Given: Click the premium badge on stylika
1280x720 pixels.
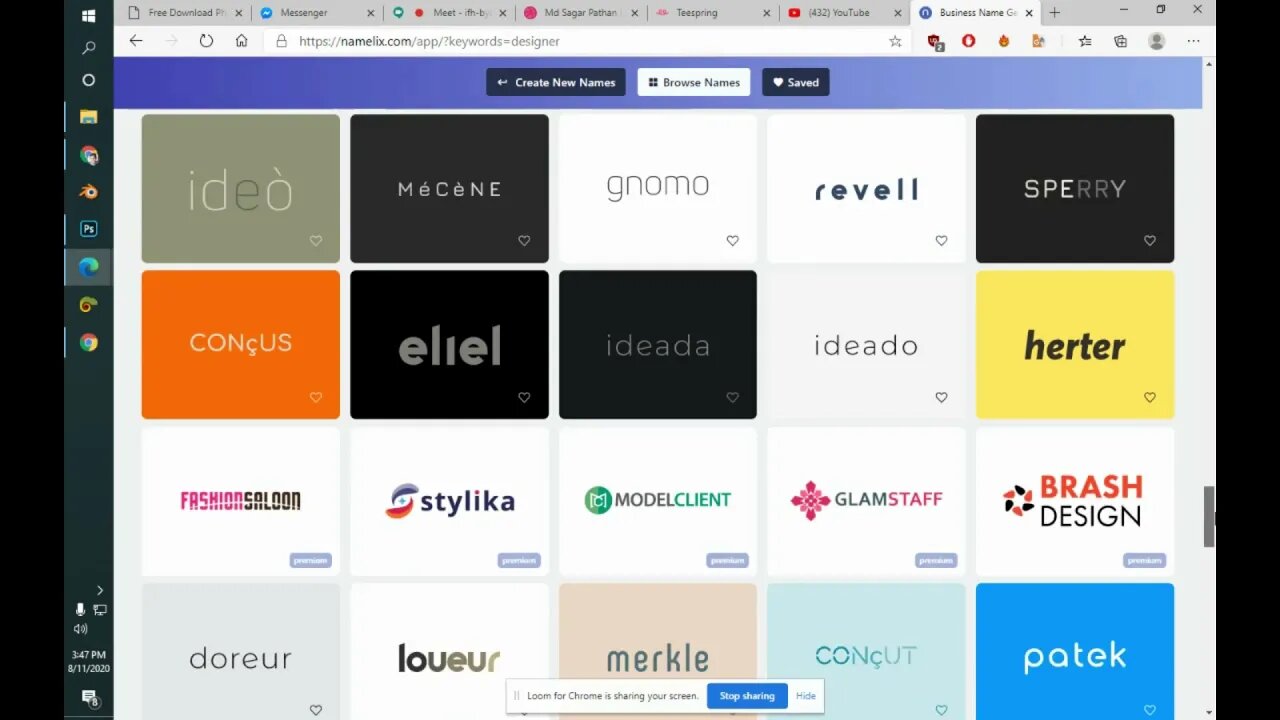Looking at the screenshot, I should click(x=519, y=560).
